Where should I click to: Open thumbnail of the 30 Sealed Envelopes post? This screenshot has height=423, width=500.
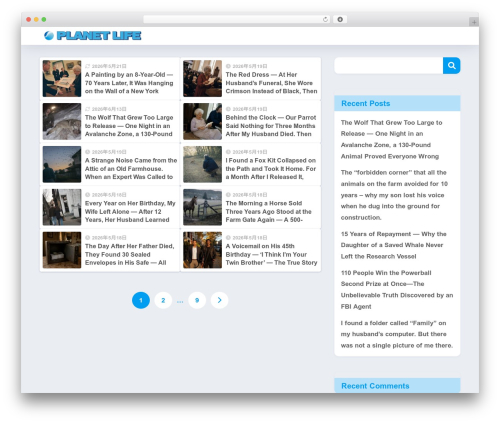click(62, 250)
